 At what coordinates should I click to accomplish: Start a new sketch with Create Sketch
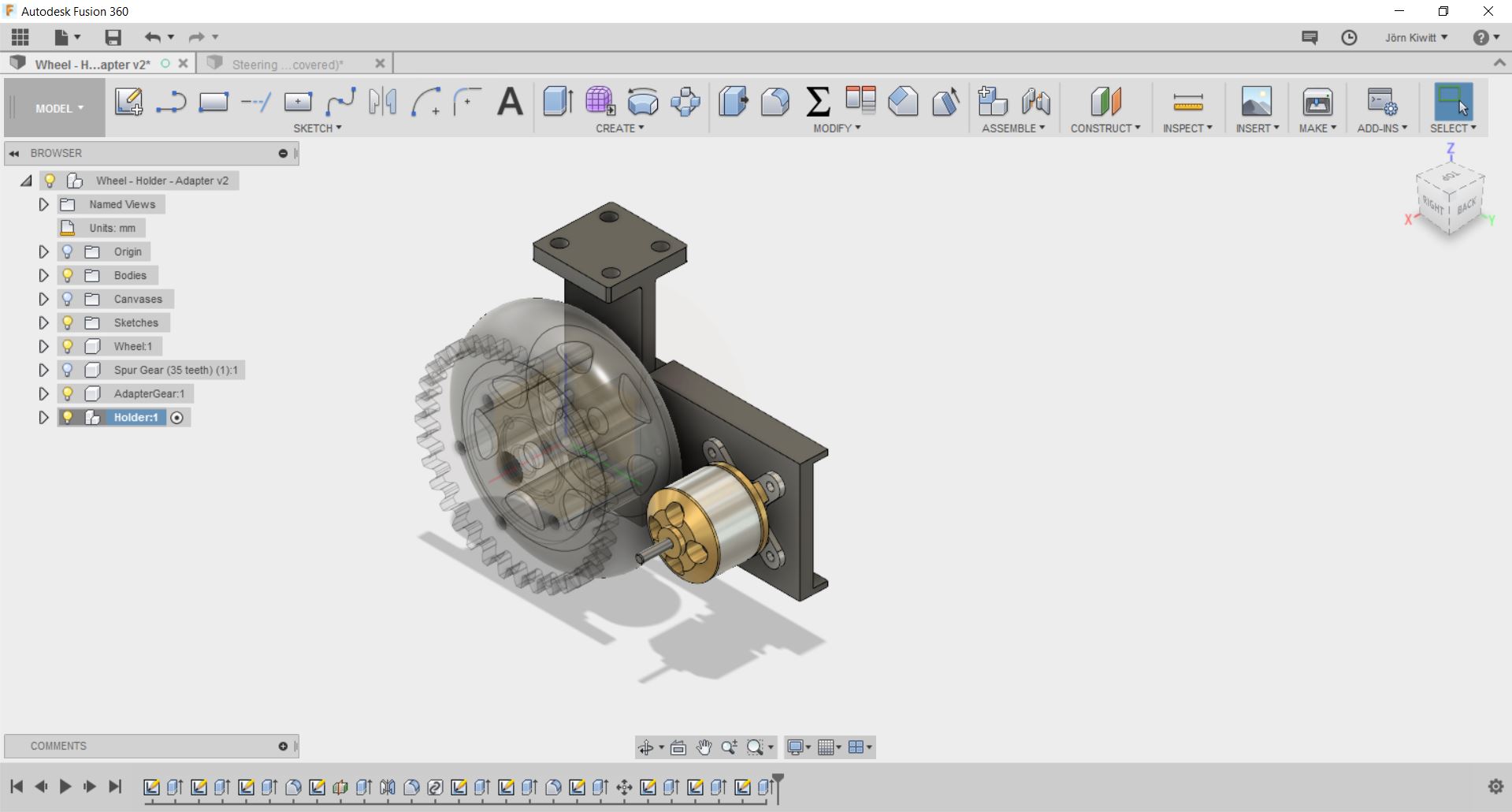coord(128,102)
